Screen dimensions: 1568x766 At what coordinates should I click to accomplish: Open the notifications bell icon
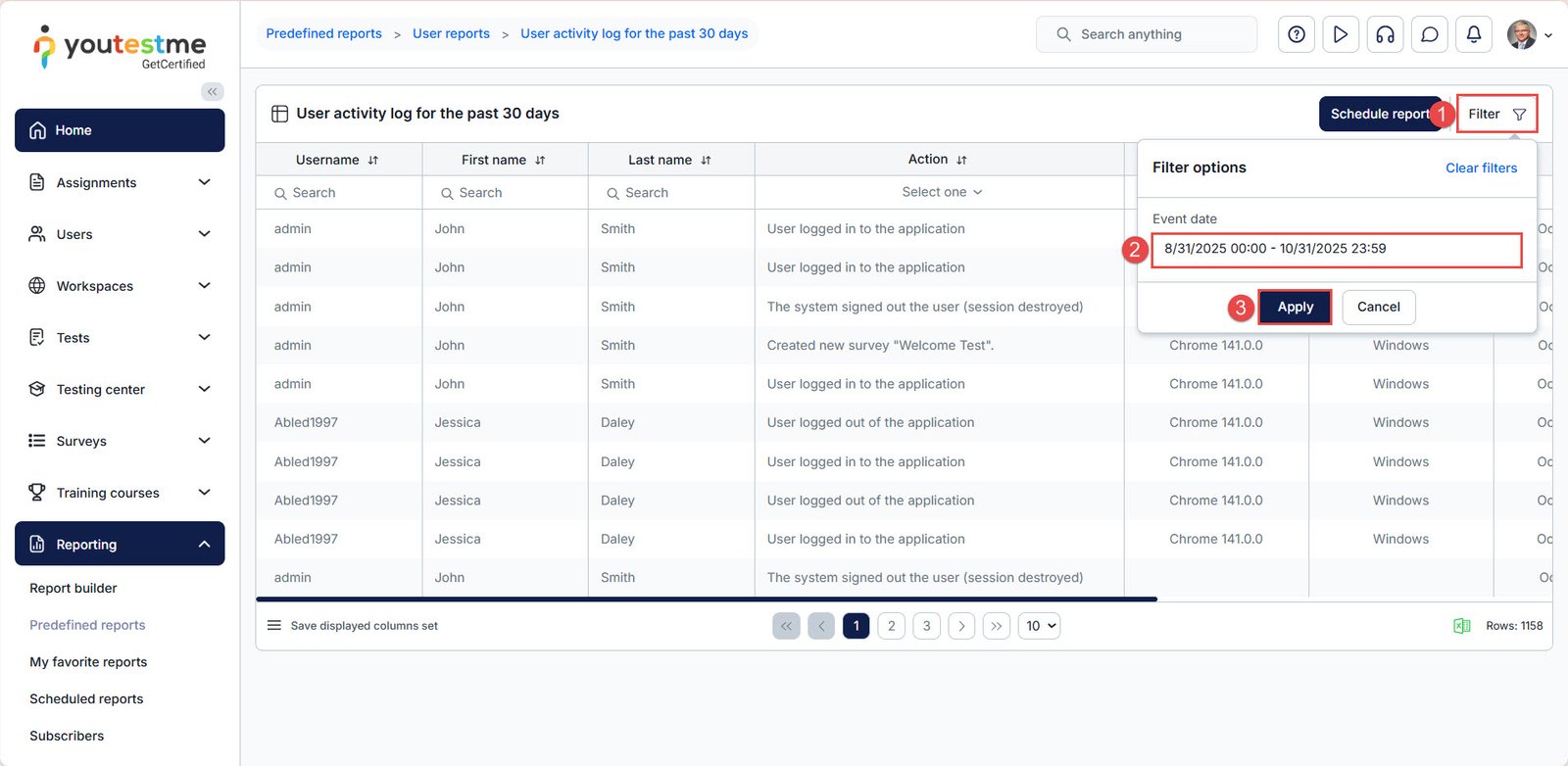coord(1474,34)
